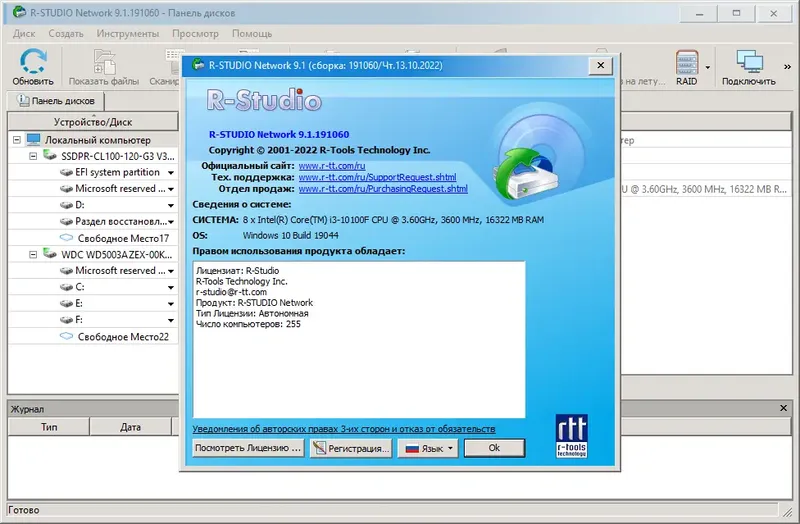Click the Посмотреть Лицензию button
The width and height of the screenshot is (800, 524).
pyautogui.click(x=248, y=448)
